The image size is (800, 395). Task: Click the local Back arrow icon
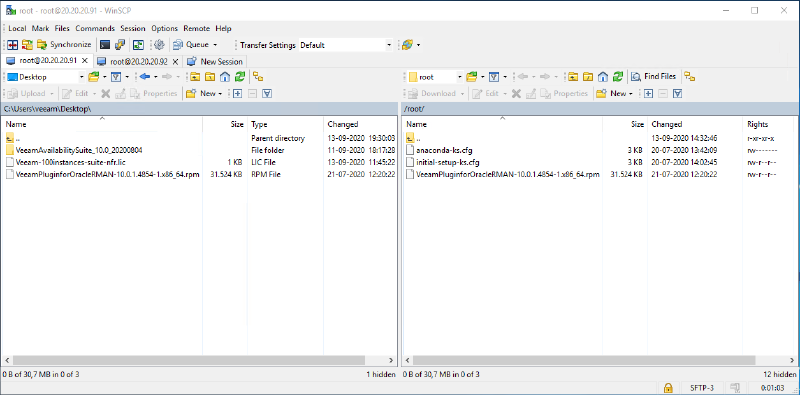[x=145, y=77]
